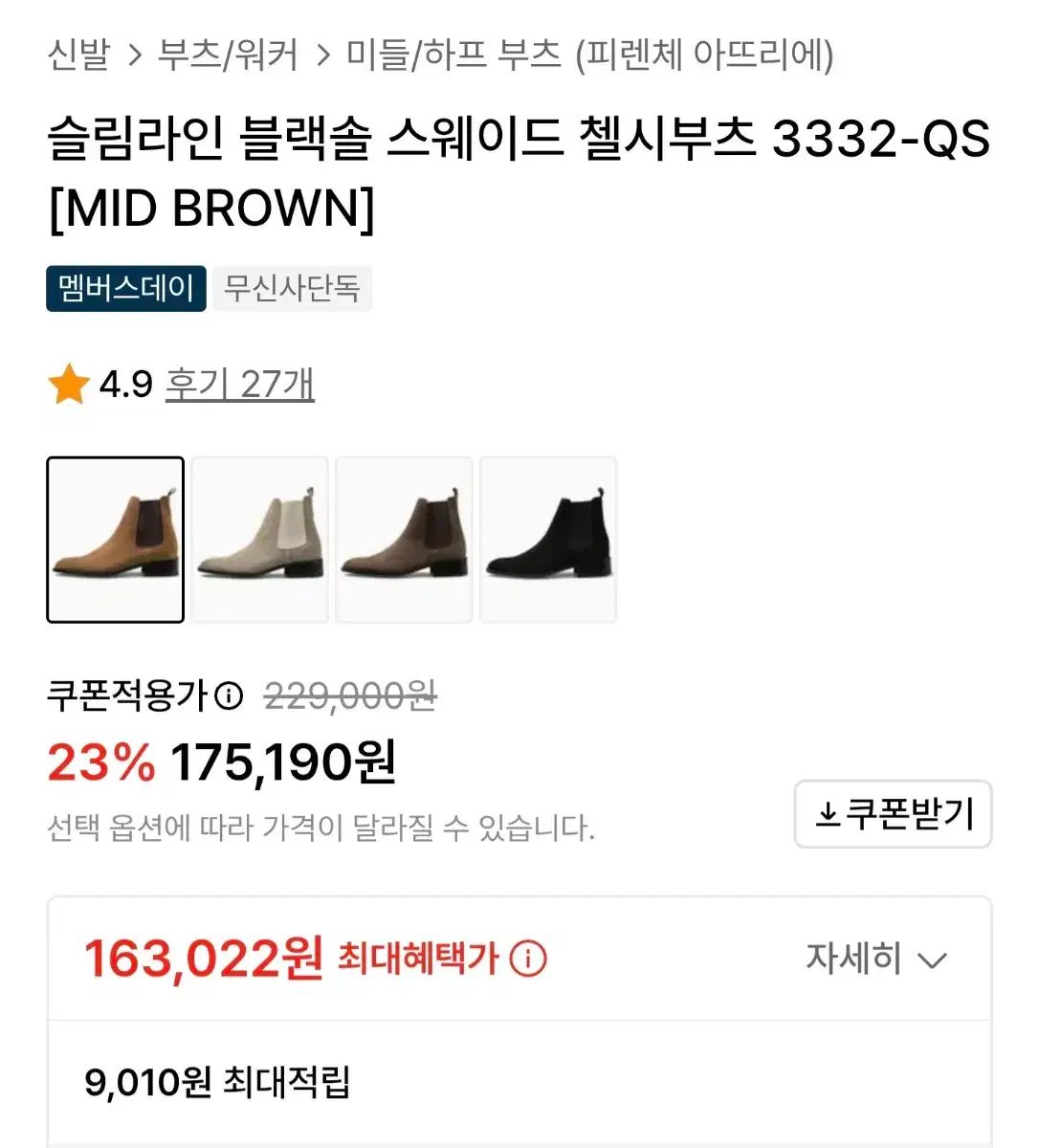
Task: Open the 피렌체 아뜨리에 brand link
Action: [705, 55]
